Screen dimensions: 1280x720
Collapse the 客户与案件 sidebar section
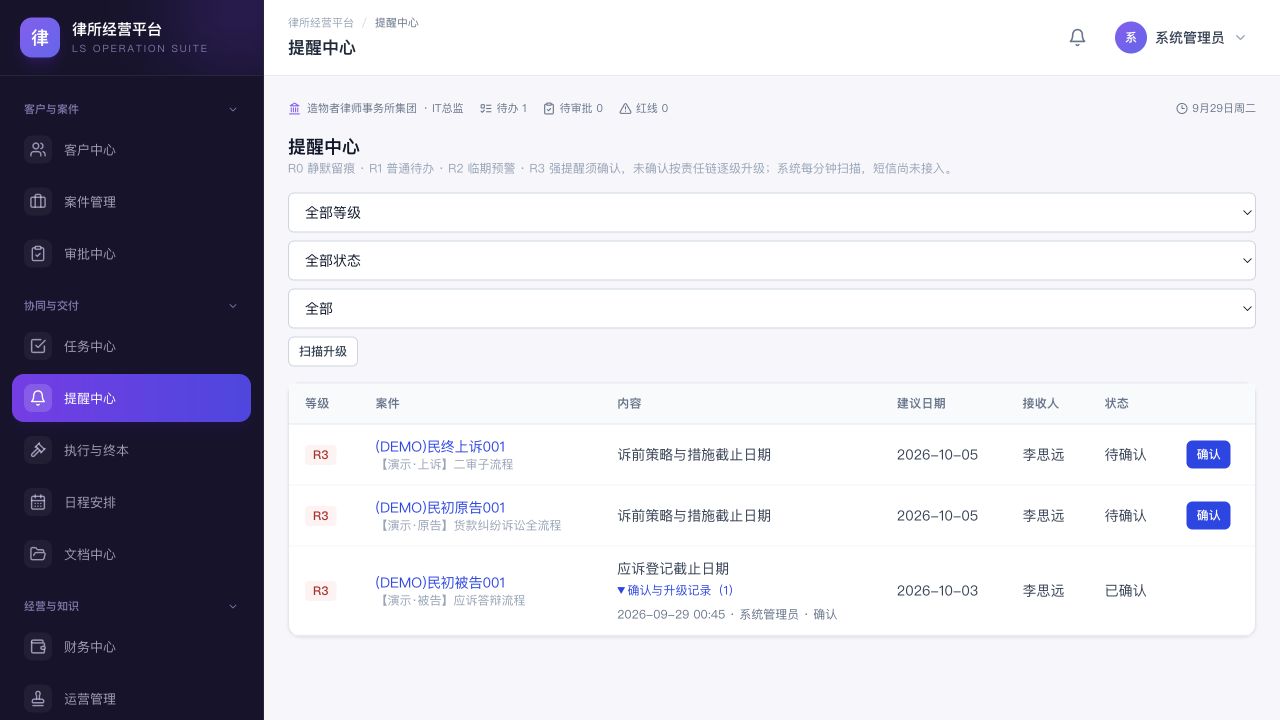(233, 109)
